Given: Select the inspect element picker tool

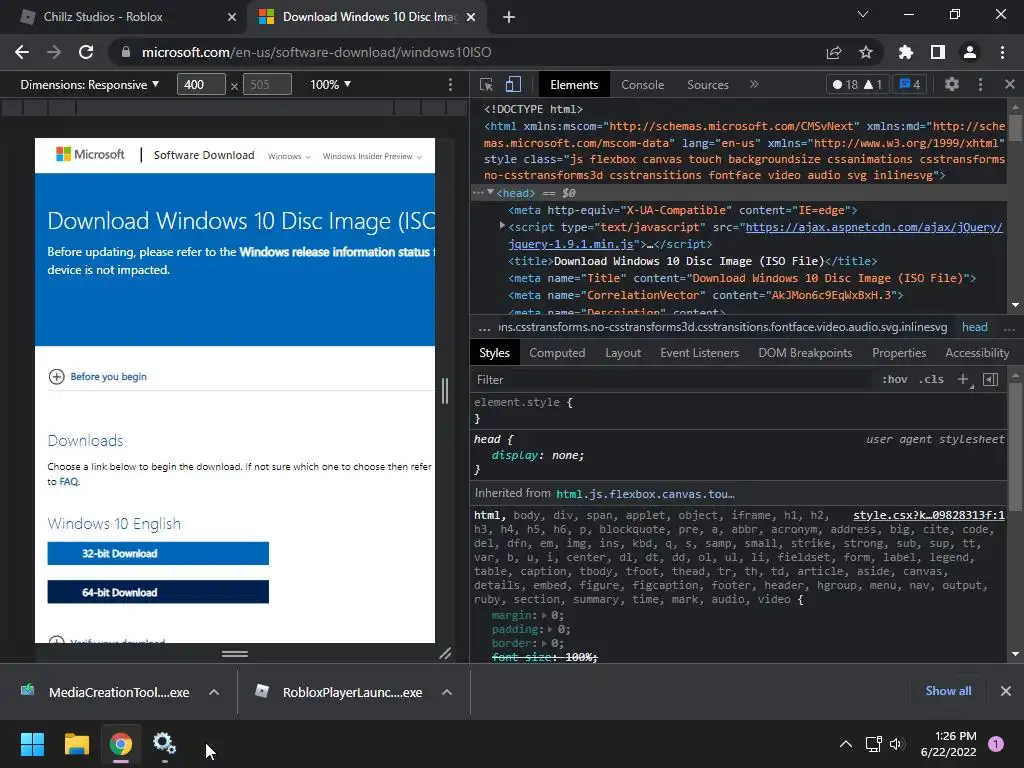Looking at the screenshot, I should point(486,84).
